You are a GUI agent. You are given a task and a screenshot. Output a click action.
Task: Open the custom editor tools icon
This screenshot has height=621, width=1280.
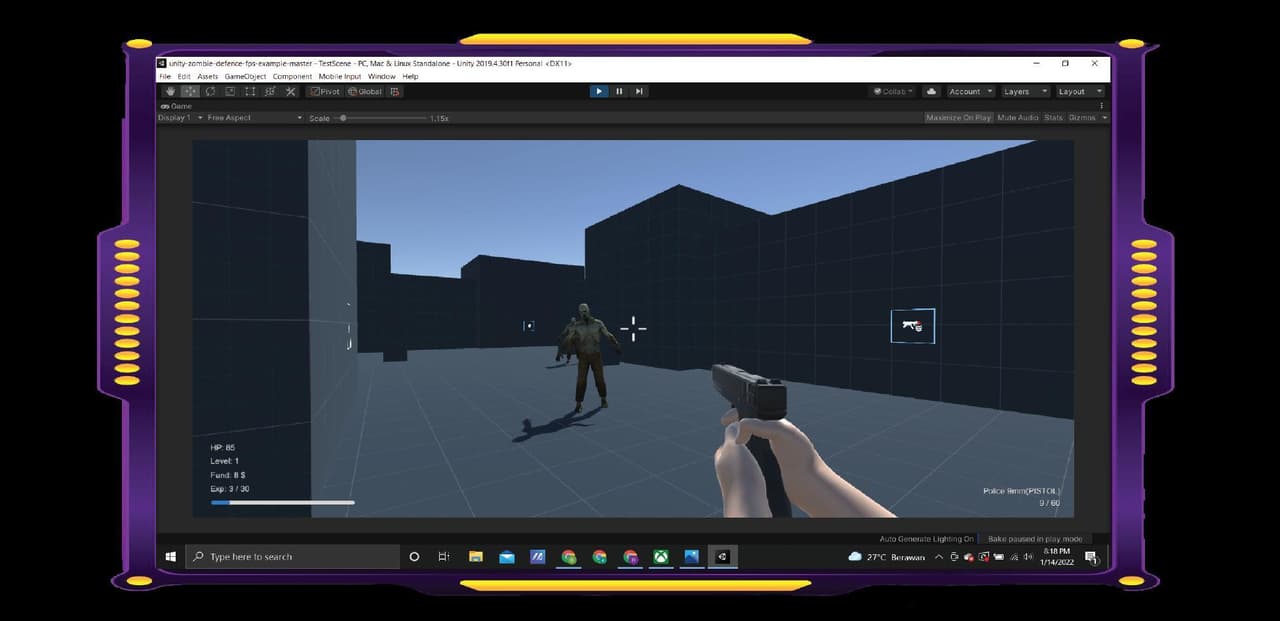290,91
